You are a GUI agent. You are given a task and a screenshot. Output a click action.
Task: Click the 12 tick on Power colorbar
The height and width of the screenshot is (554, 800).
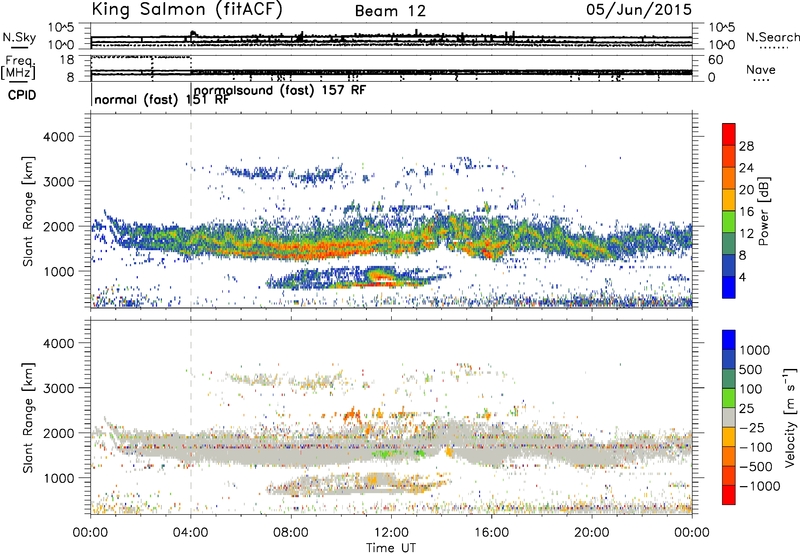(x=746, y=233)
